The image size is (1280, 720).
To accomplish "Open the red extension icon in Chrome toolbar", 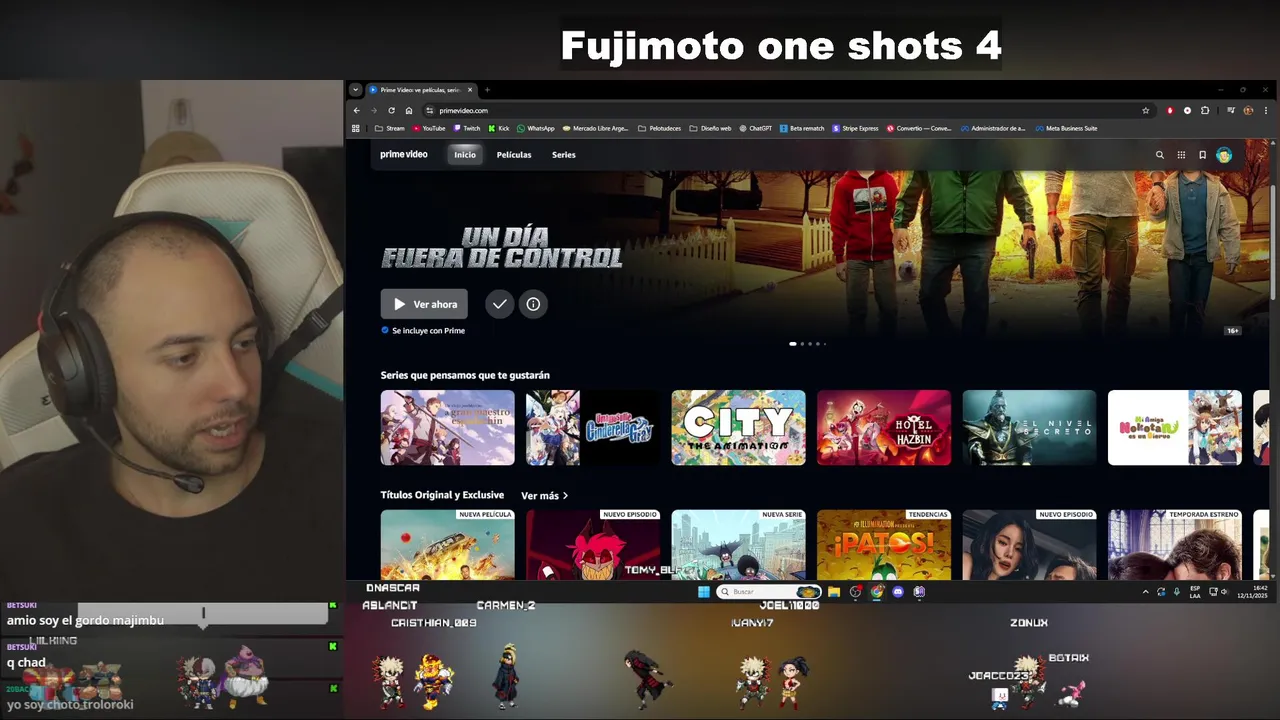I will tap(1170, 110).
